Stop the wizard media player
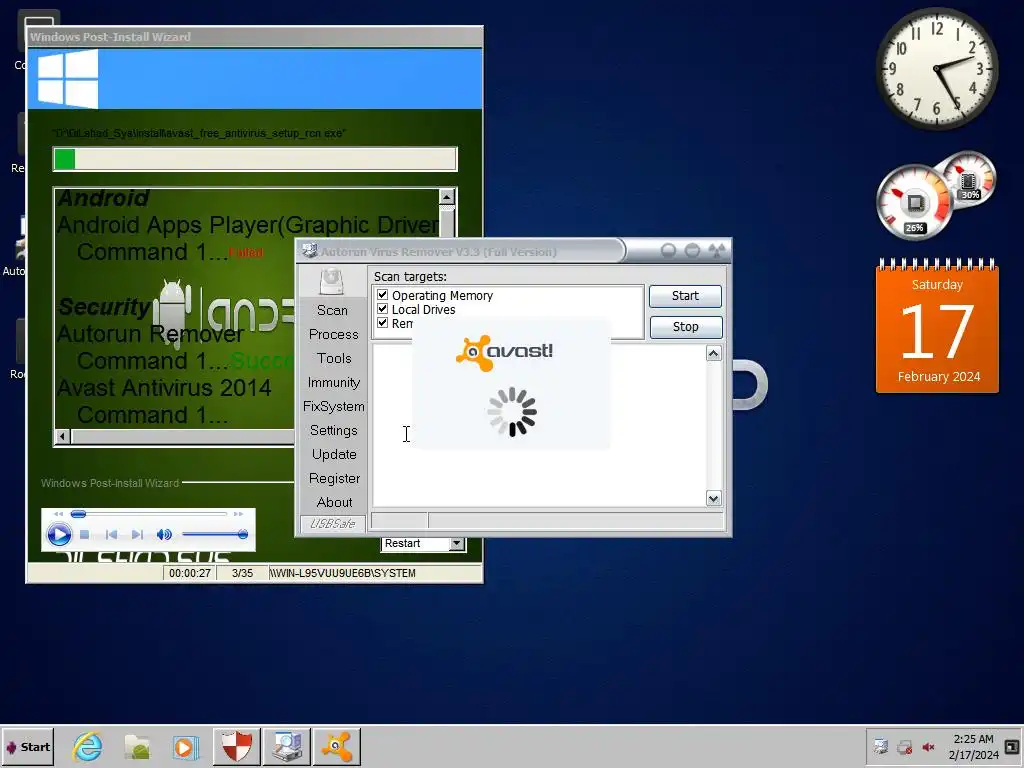This screenshot has height=768, width=1024. coord(84,534)
